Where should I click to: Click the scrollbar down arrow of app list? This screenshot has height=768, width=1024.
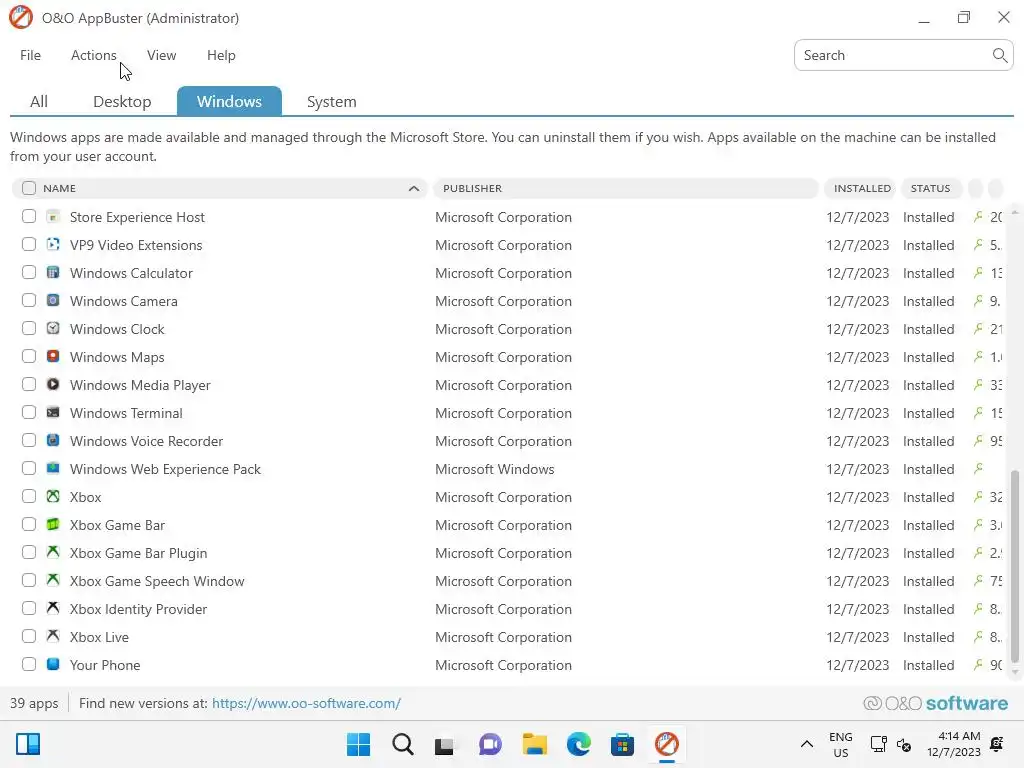click(x=1014, y=672)
